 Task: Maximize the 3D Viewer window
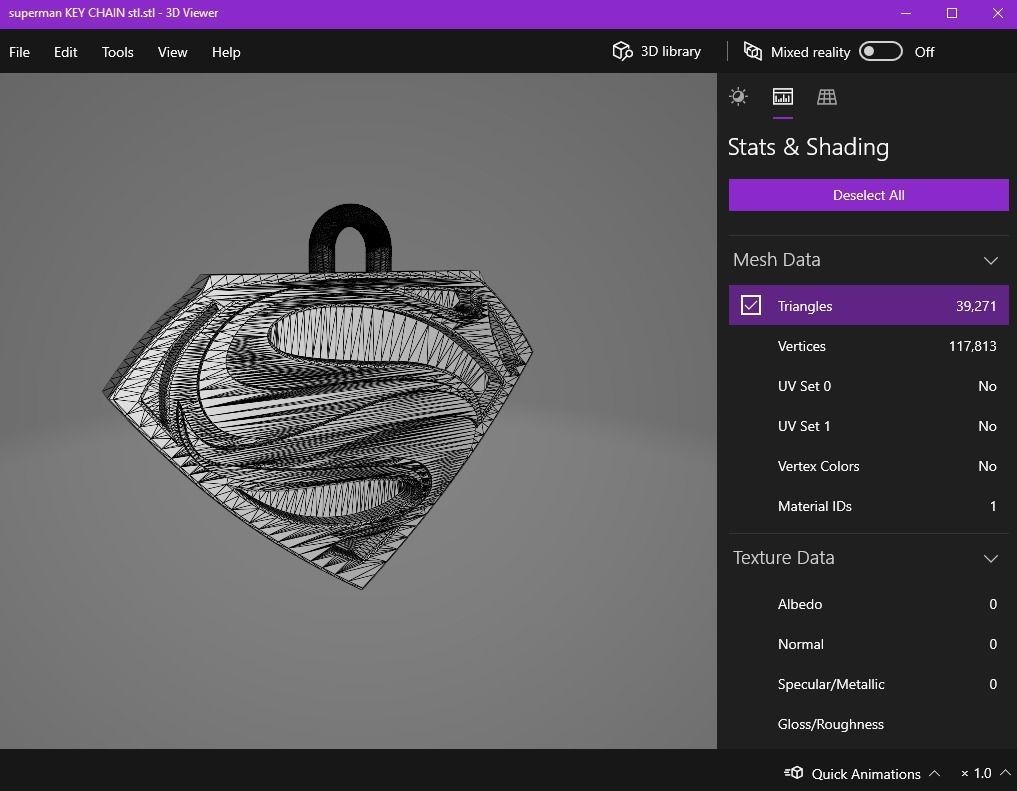point(951,13)
